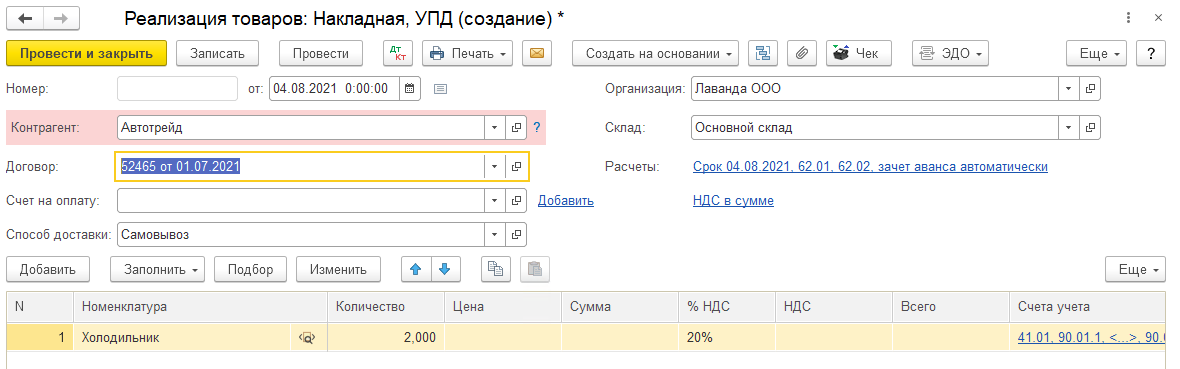Viewport: 1180px width, 369px height.
Task: Open Печать dropdown menu
Action: 467,53
